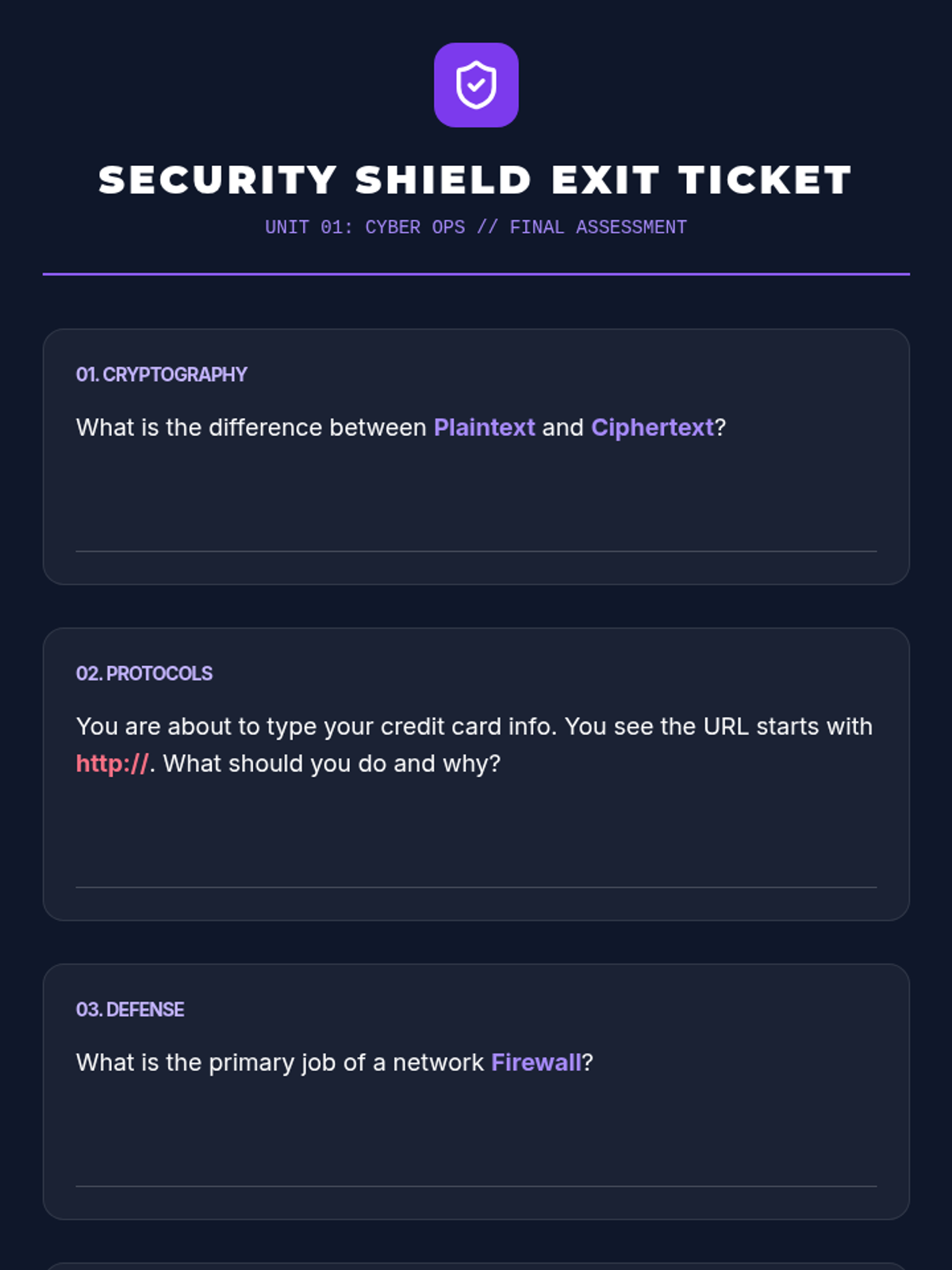Click the highlighted word Ciphertext
Image resolution: width=952 pixels, height=1270 pixels.
652,428
